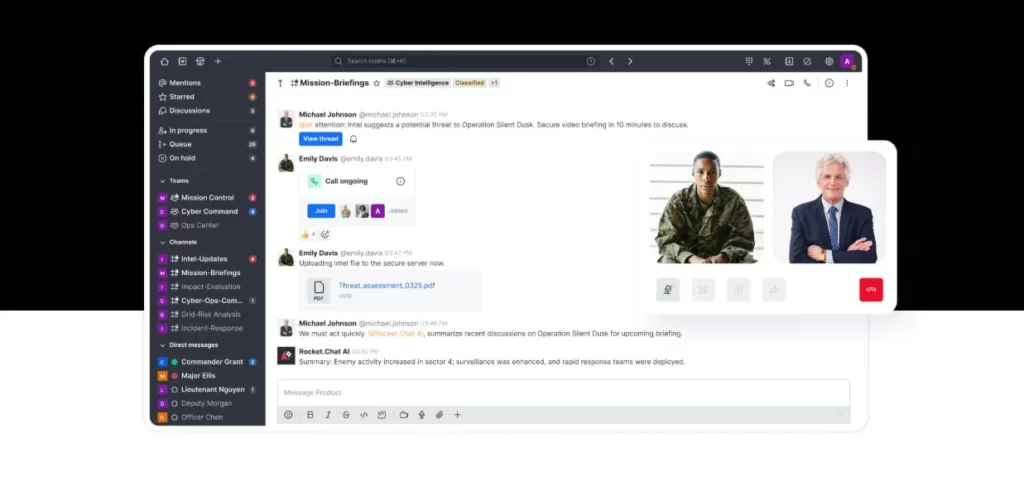
Task: Attach a file using paperclip icon
Action: tap(440, 415)
